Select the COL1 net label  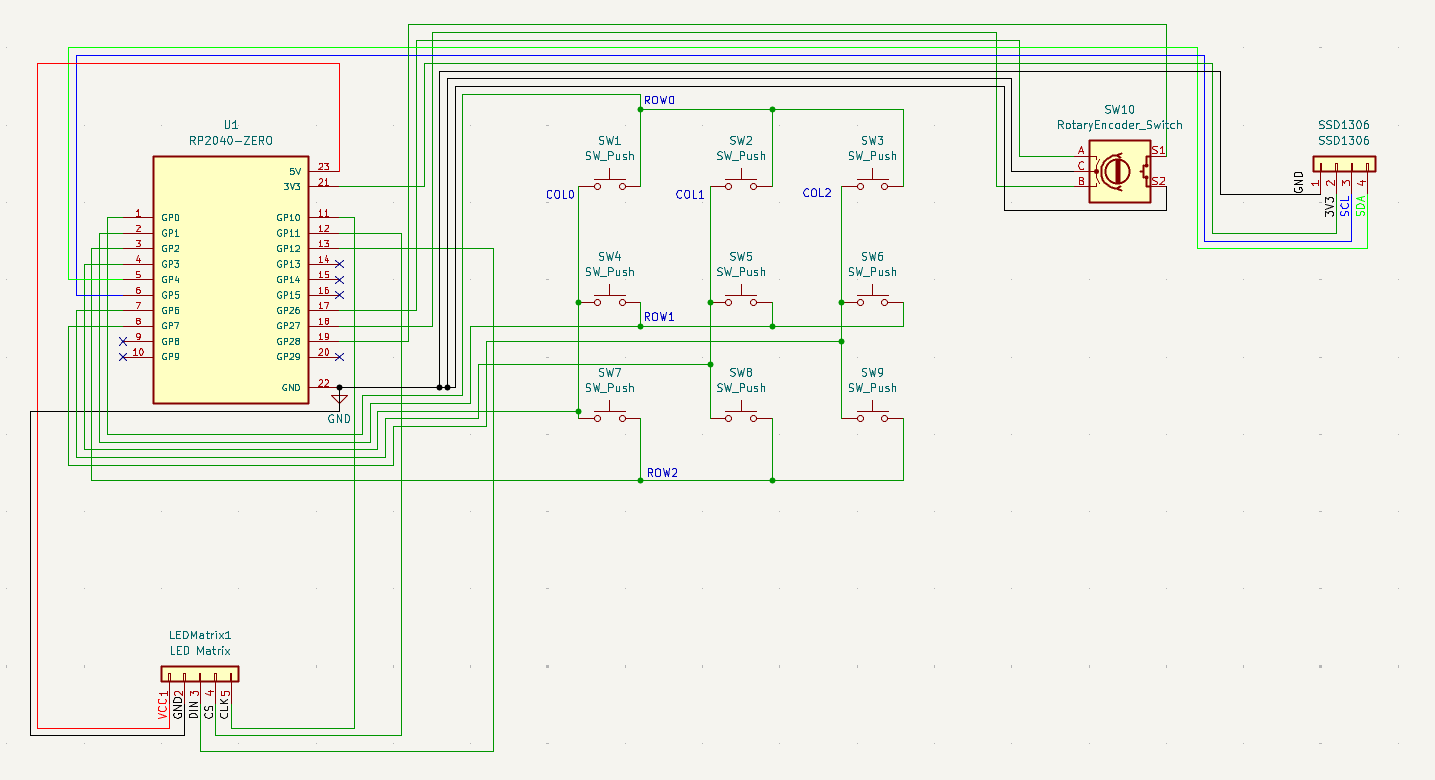tap(690, 194)
